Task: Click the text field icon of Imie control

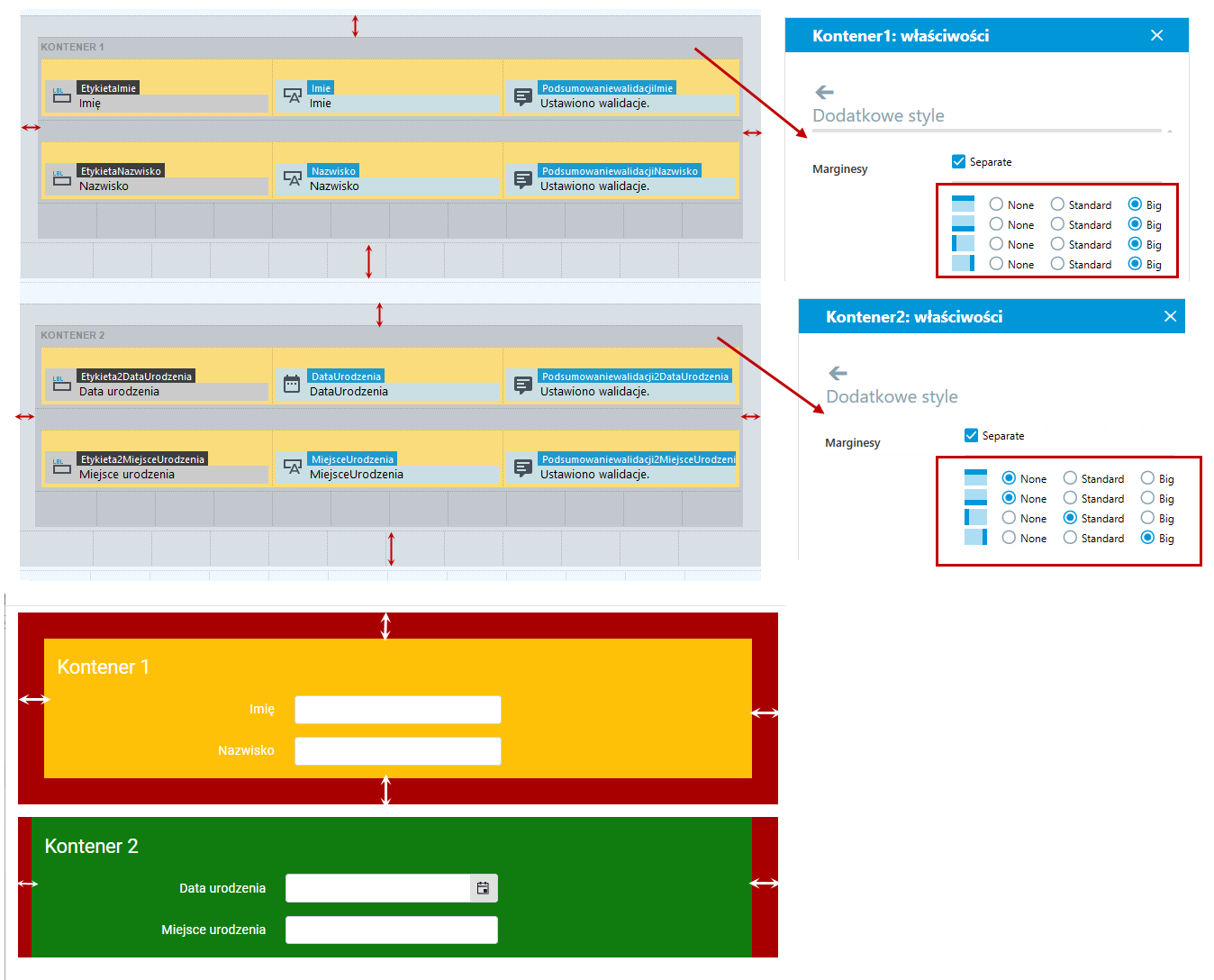Action: click(x=293, y=95)
